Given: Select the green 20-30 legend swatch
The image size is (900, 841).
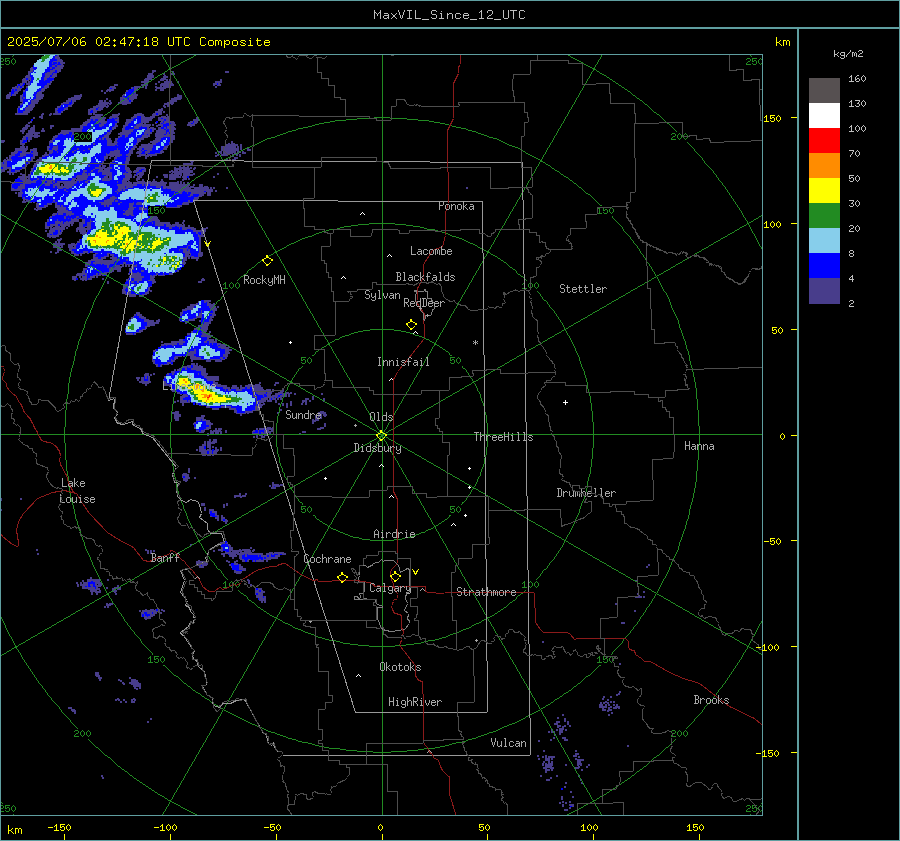Looking at the screenshot, I should pos(824,215).
